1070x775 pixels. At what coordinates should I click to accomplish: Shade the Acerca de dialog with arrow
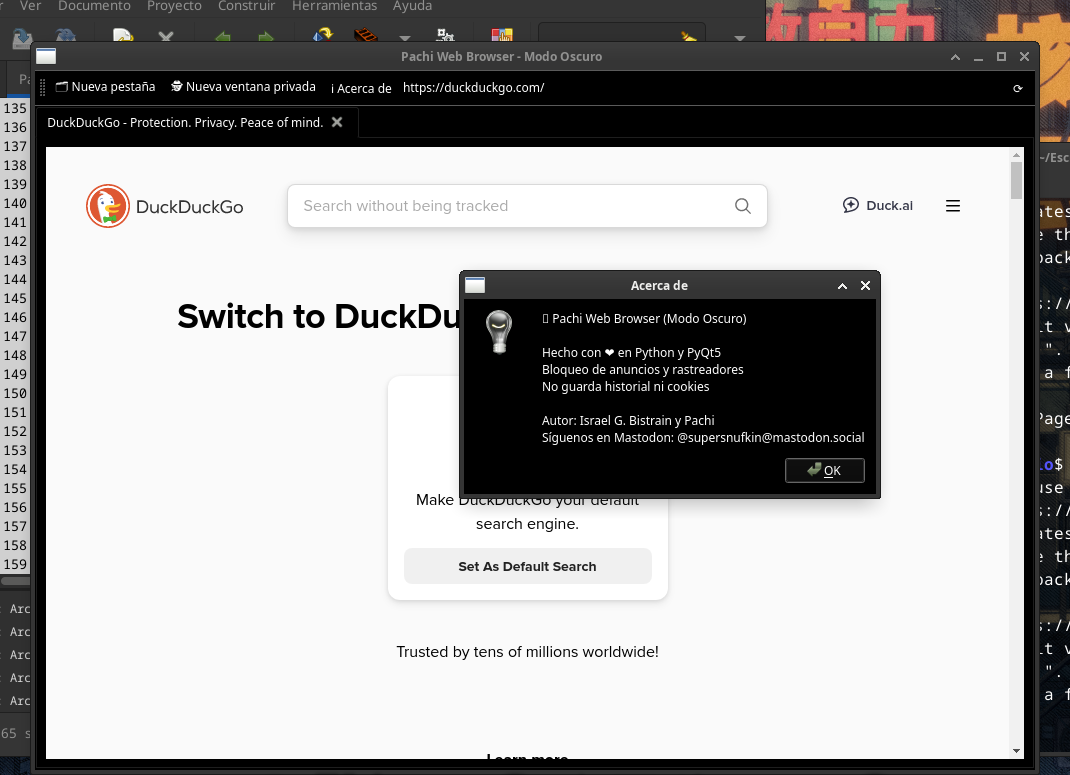coord(842,286)
